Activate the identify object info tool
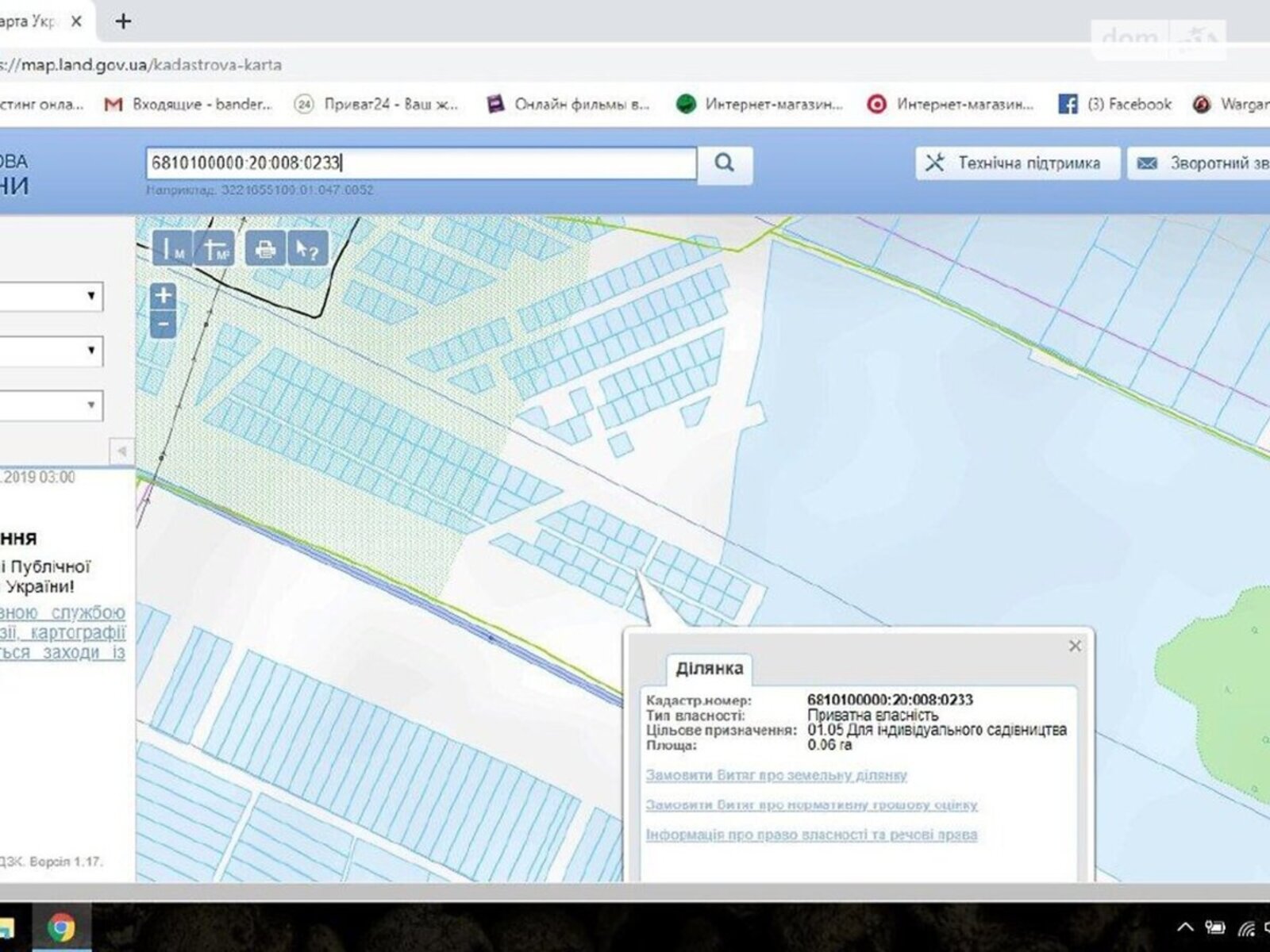Image resolution: width=1270 pixels, height=952 pixels. point(307,249)
